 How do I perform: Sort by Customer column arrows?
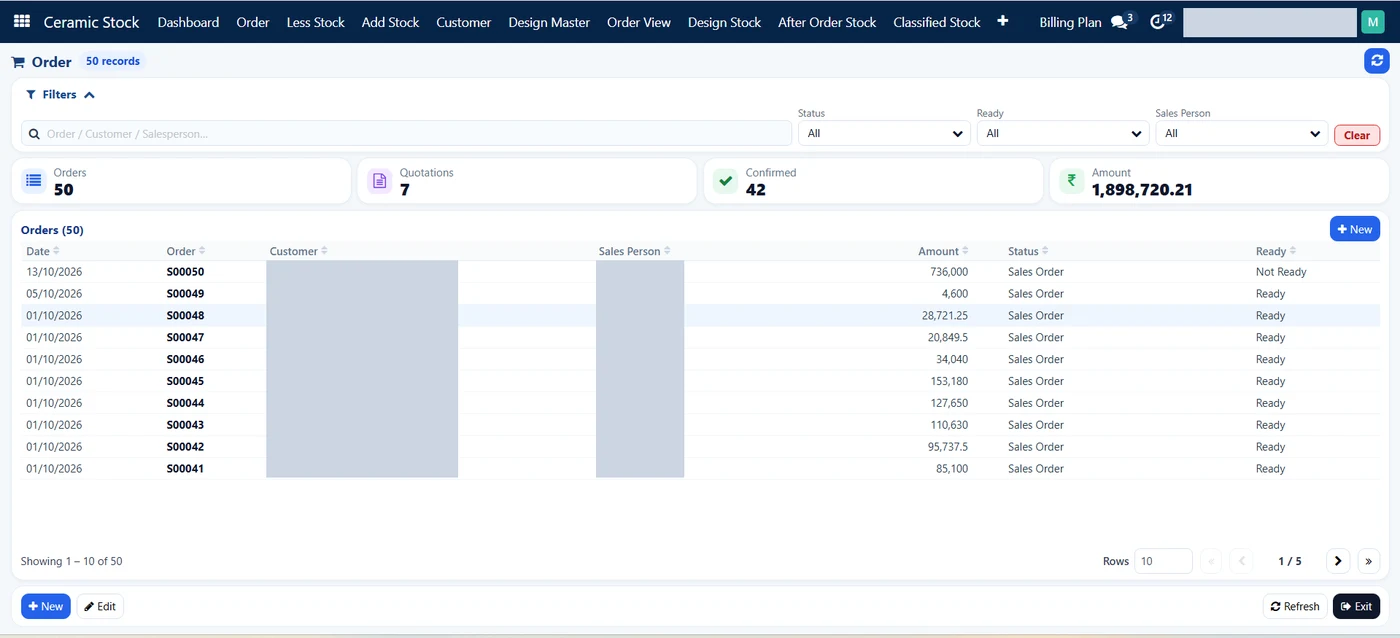click(324, 251)
